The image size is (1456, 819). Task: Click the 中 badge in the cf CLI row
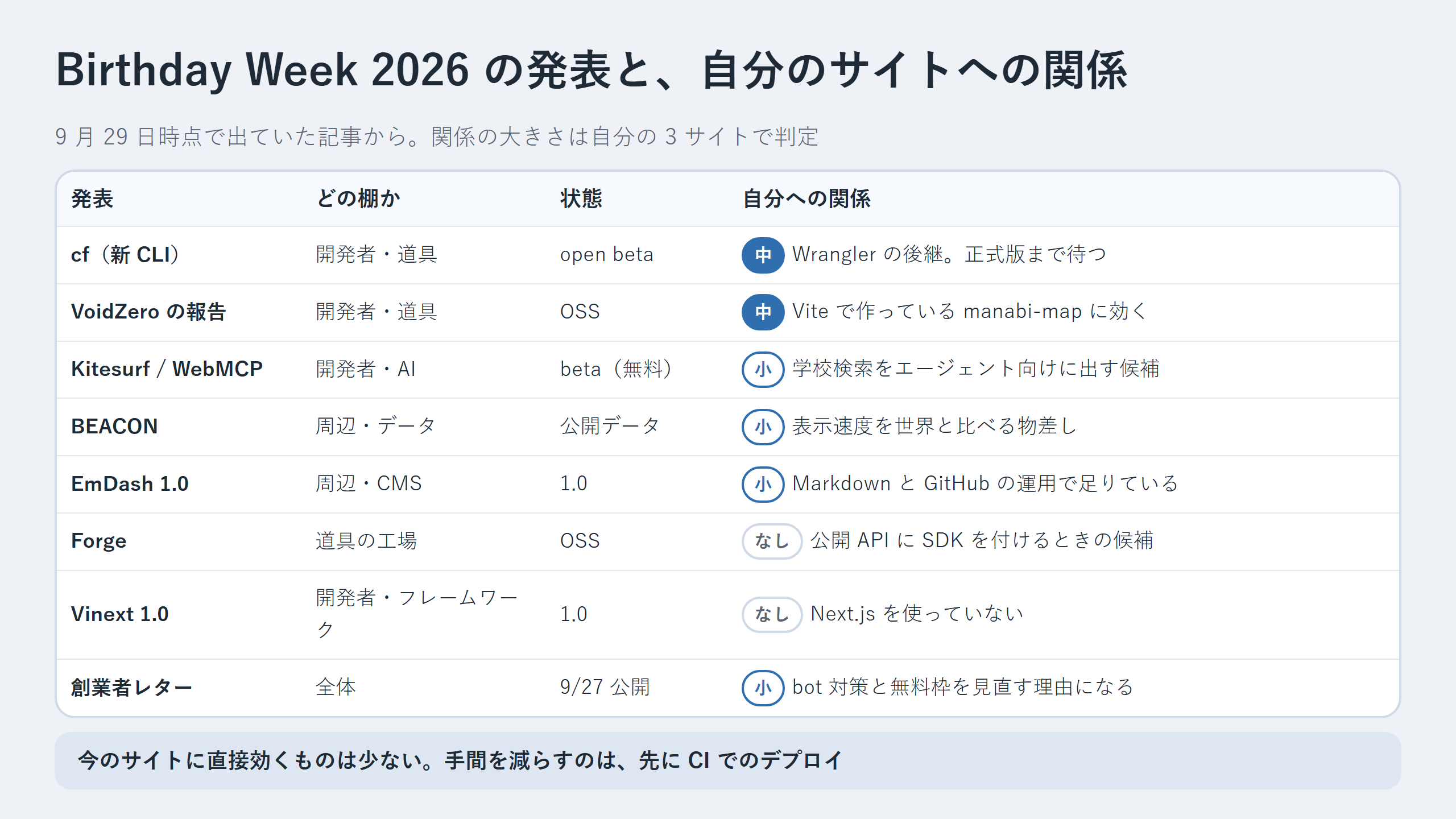[763, 255]
